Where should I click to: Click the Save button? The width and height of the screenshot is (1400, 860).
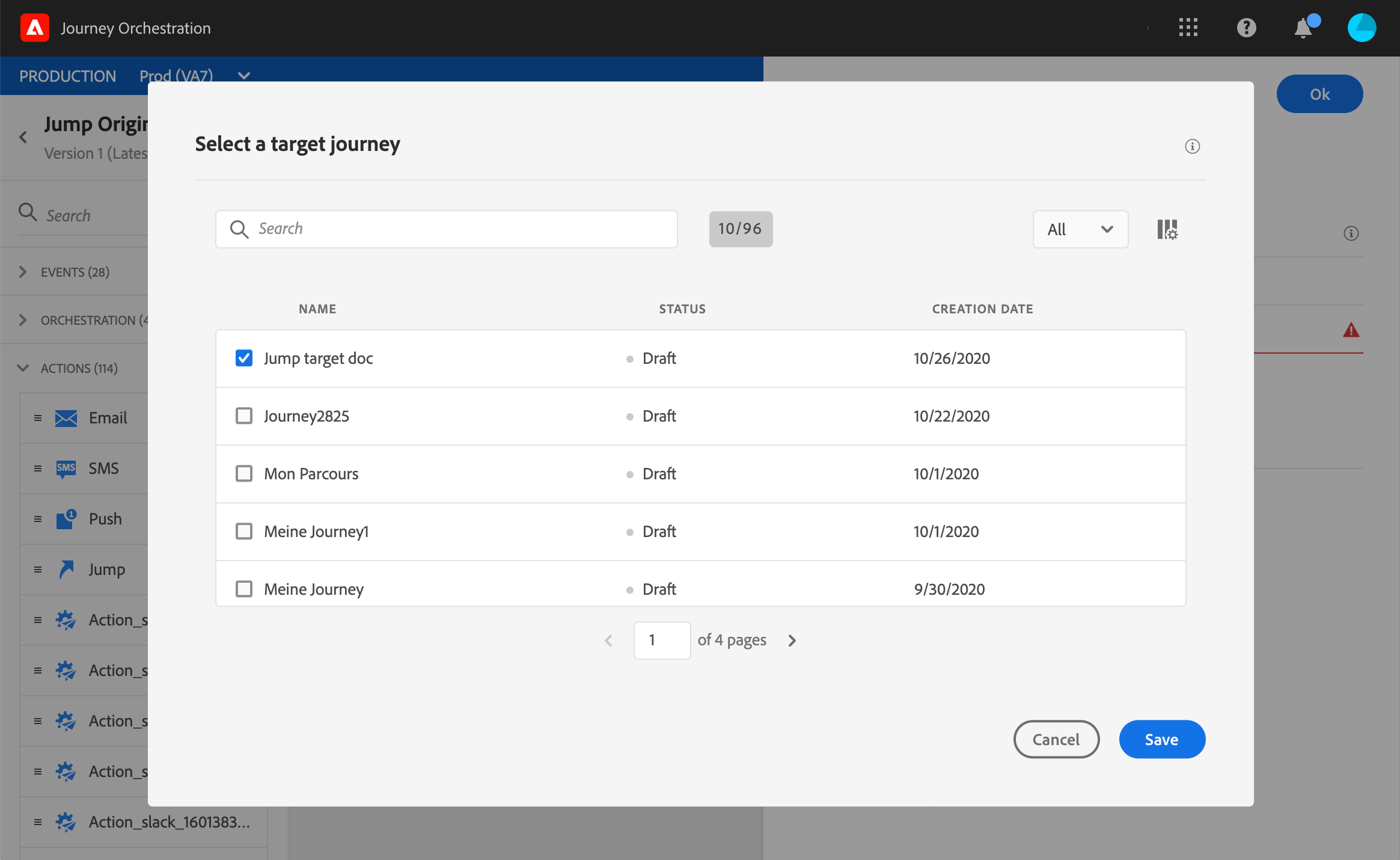[x=1161, y=739]
